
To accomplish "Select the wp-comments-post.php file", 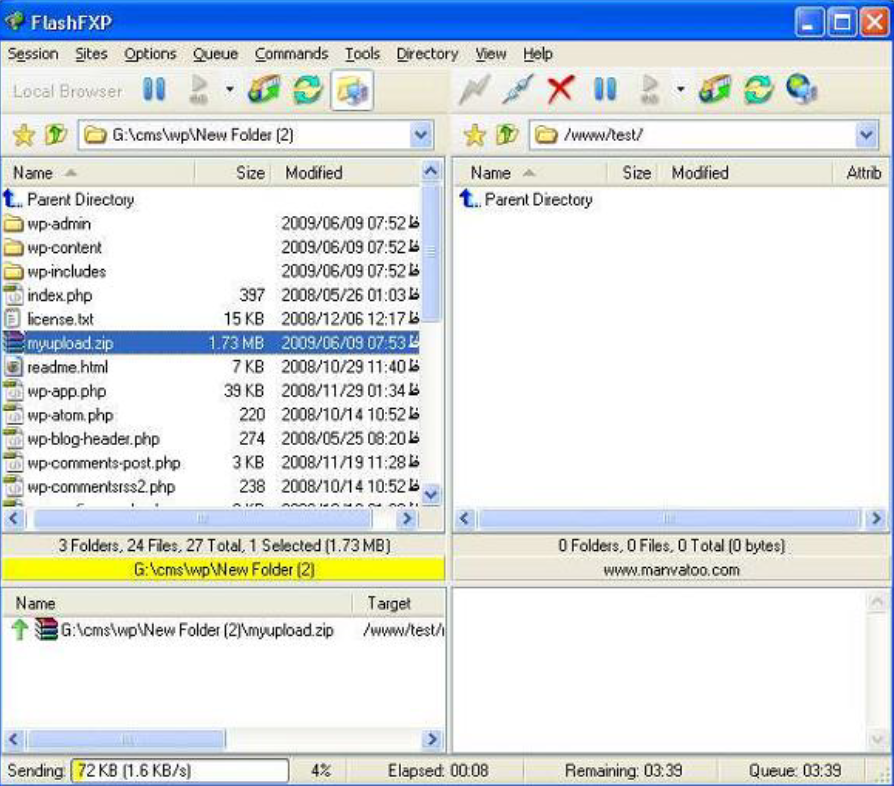I will click(x=211, y=463).
